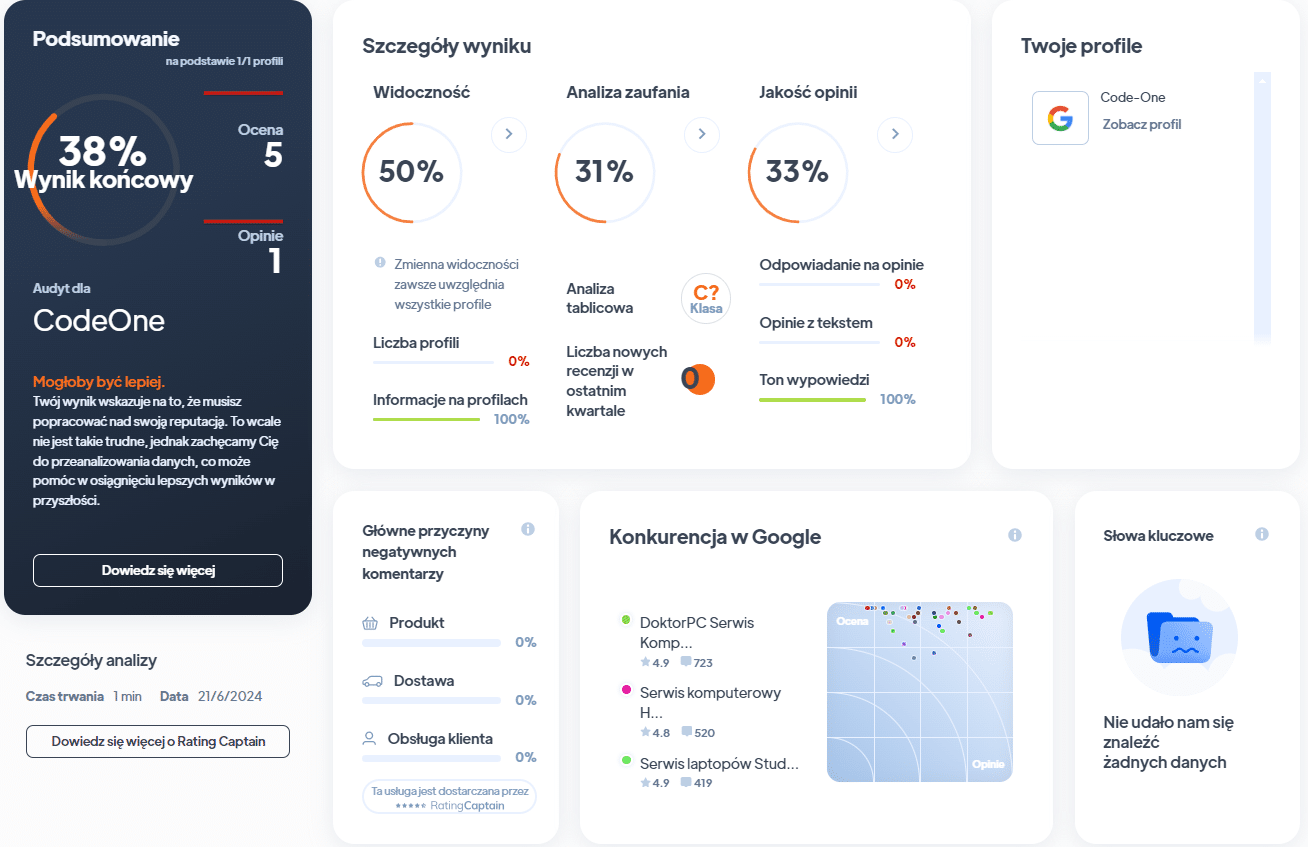Click the Informacje na profilach progress bar
This screenshot has width=1308, height=847.
coord(426,419)
